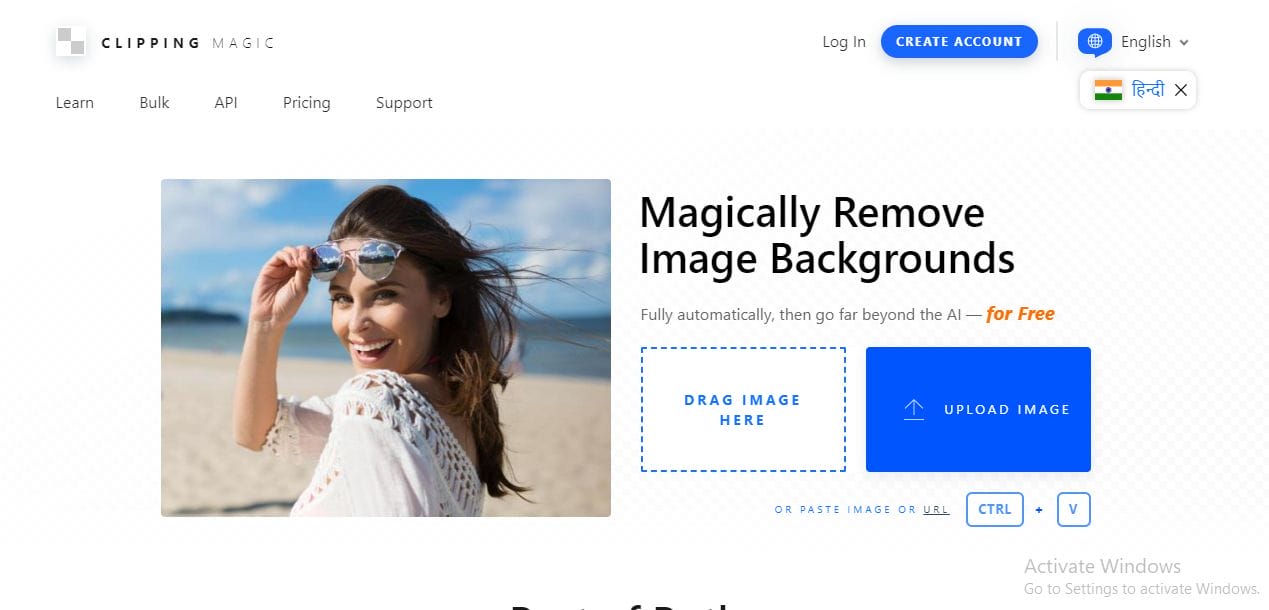
Task: Open the Learn menu item
Action: point(75,103)
